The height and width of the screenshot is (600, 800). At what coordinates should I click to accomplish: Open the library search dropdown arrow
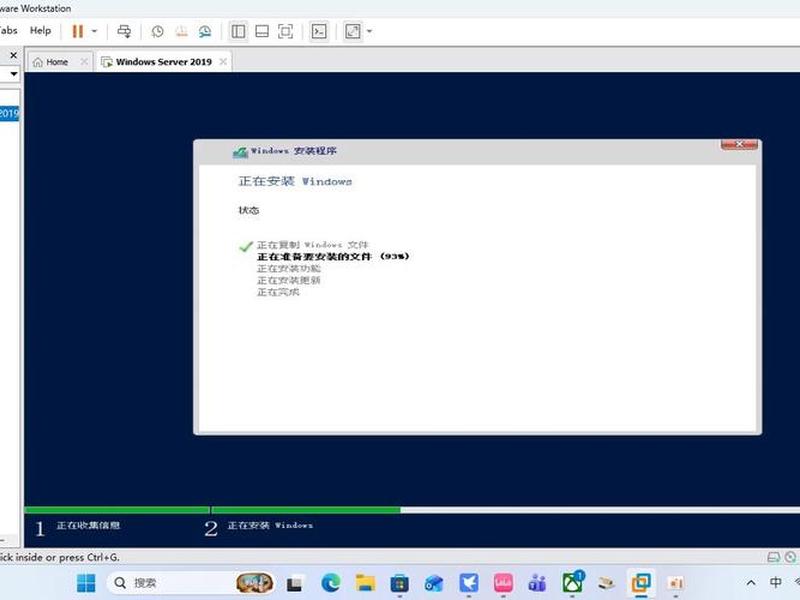tap(14, 74)
